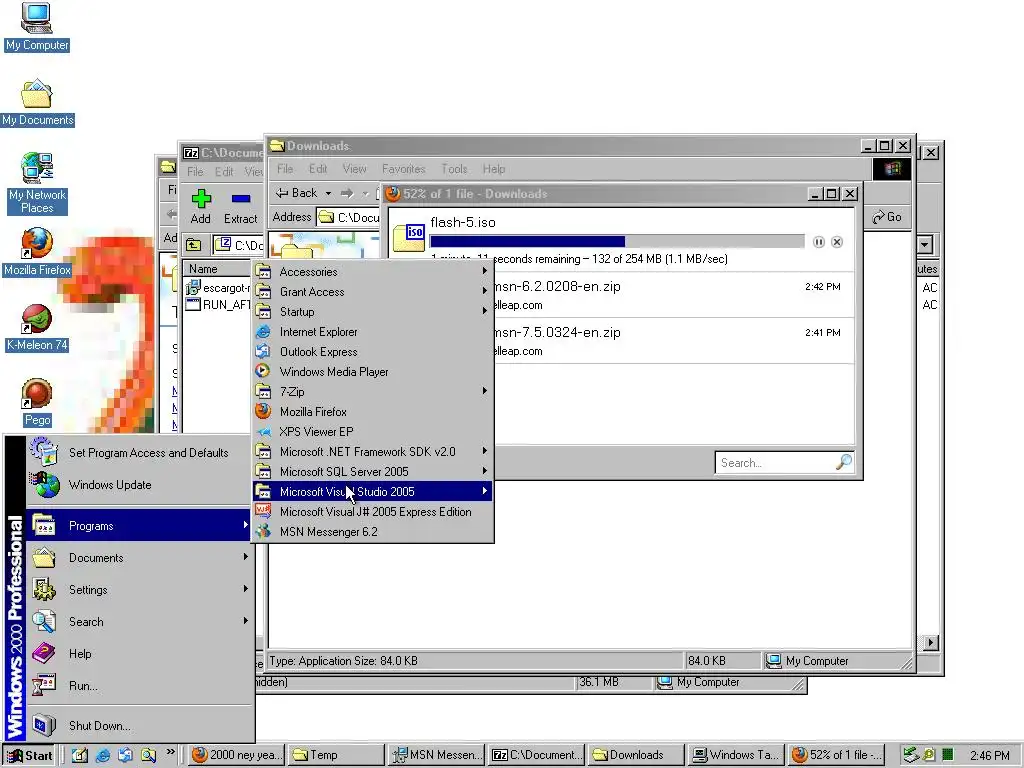Select Windows Update in Start menu
Image resolution: width=1024 pixels, height=768 pixels.
point(138,485)
